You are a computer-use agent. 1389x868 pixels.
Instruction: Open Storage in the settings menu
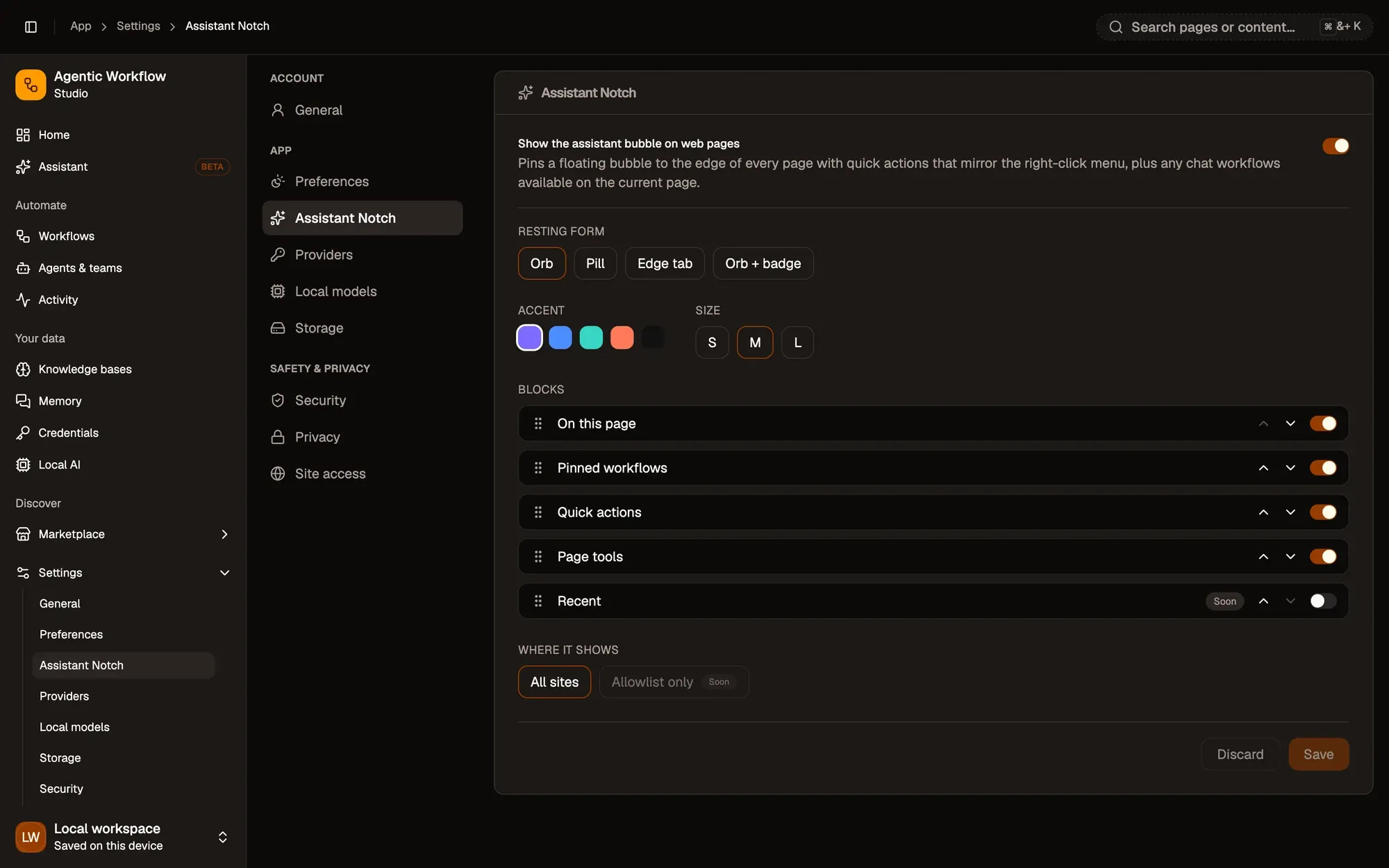tap(363, 328)
